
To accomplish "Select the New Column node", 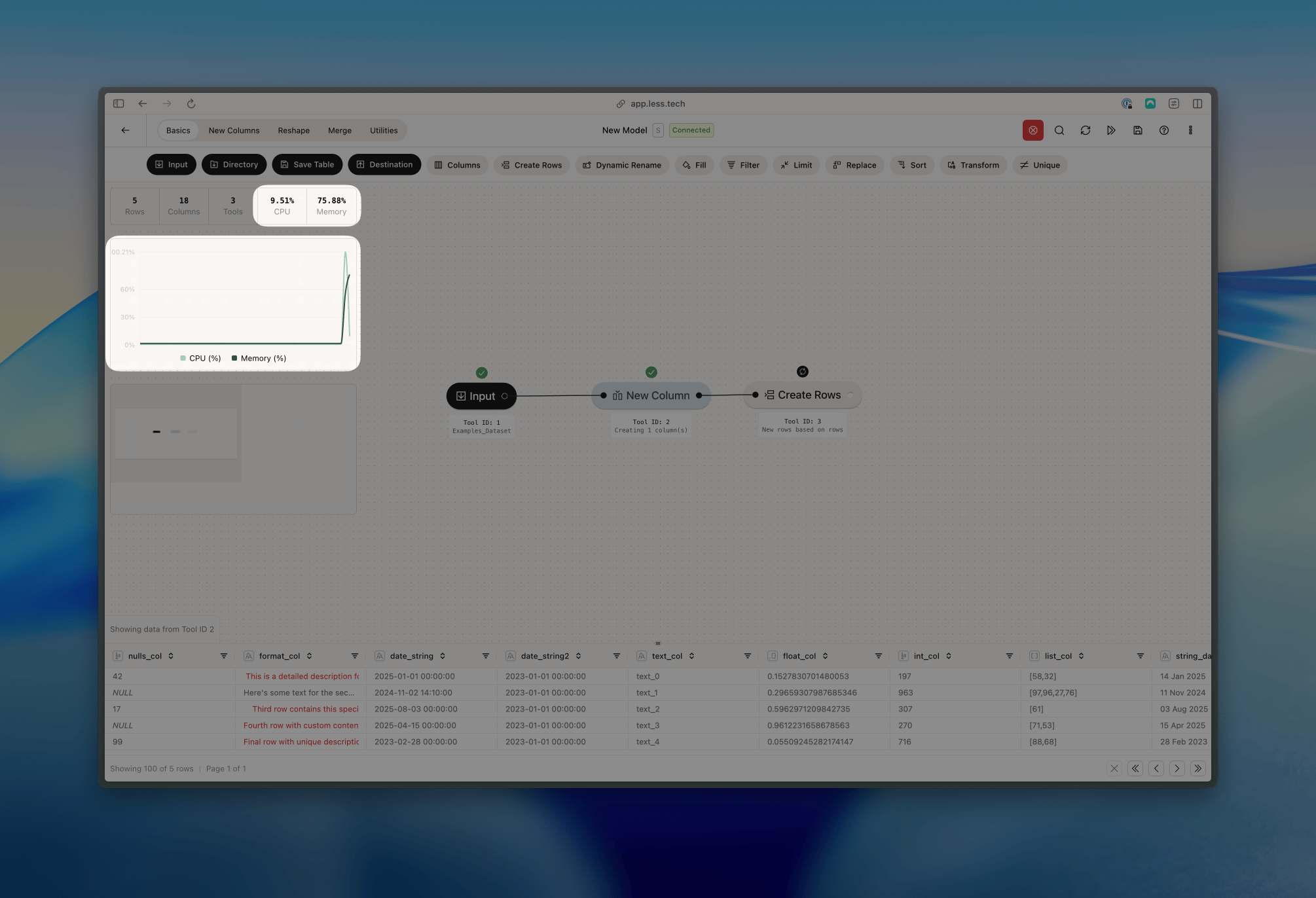I will [651, 395].
